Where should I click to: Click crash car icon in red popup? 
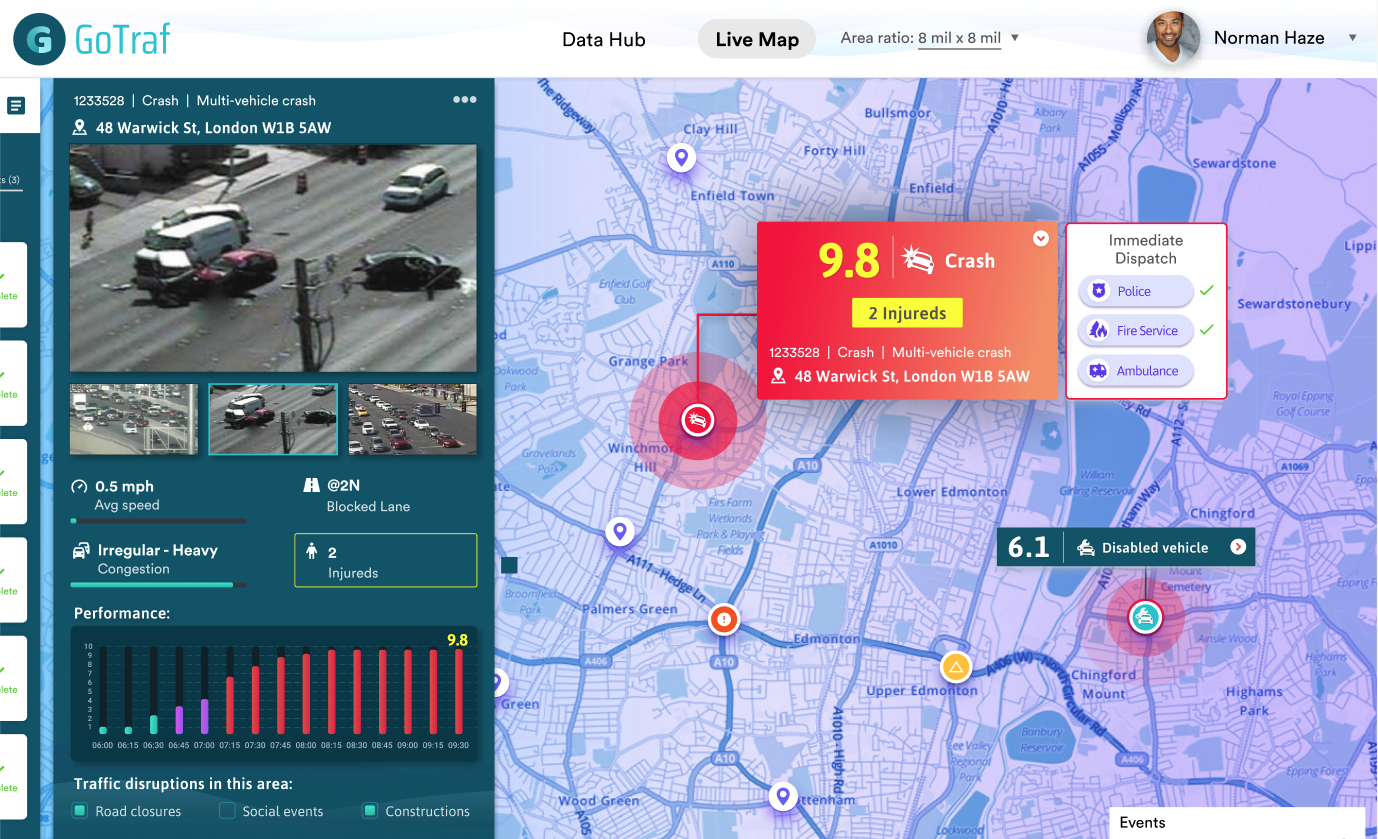(918, 260)
